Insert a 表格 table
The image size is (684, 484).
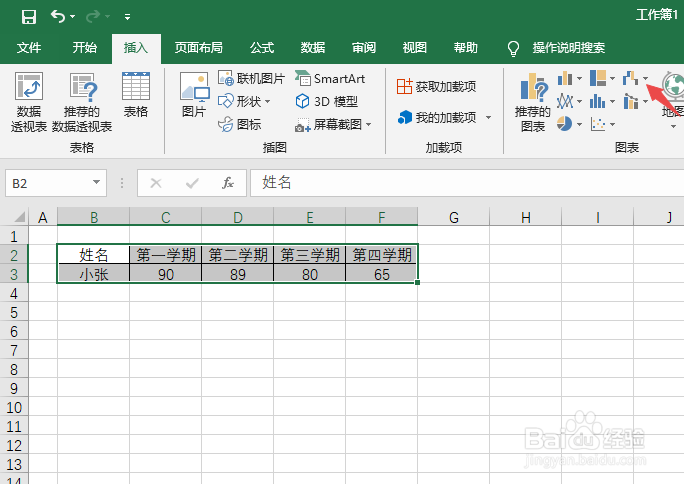[x=136, y=95]
